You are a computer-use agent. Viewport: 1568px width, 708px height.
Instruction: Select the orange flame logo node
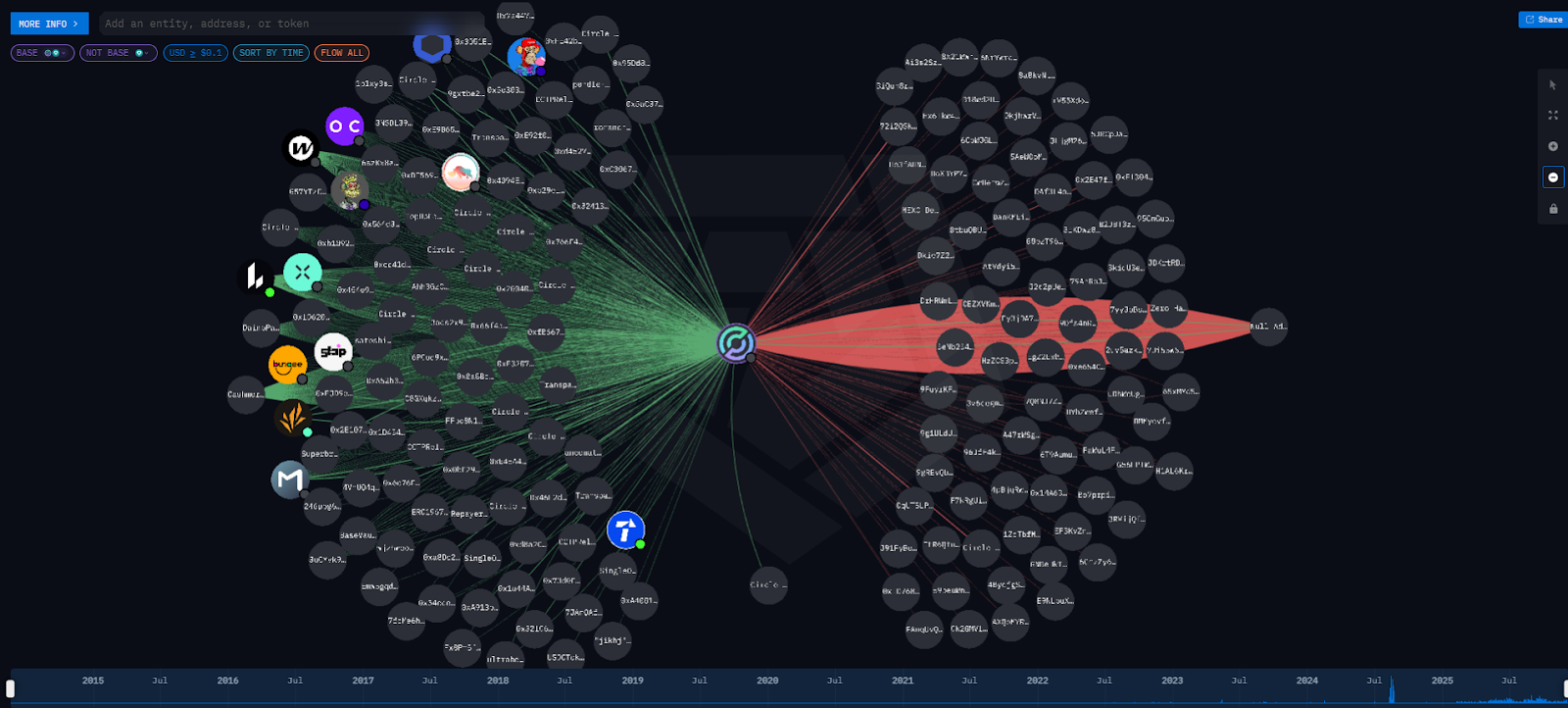293,418
